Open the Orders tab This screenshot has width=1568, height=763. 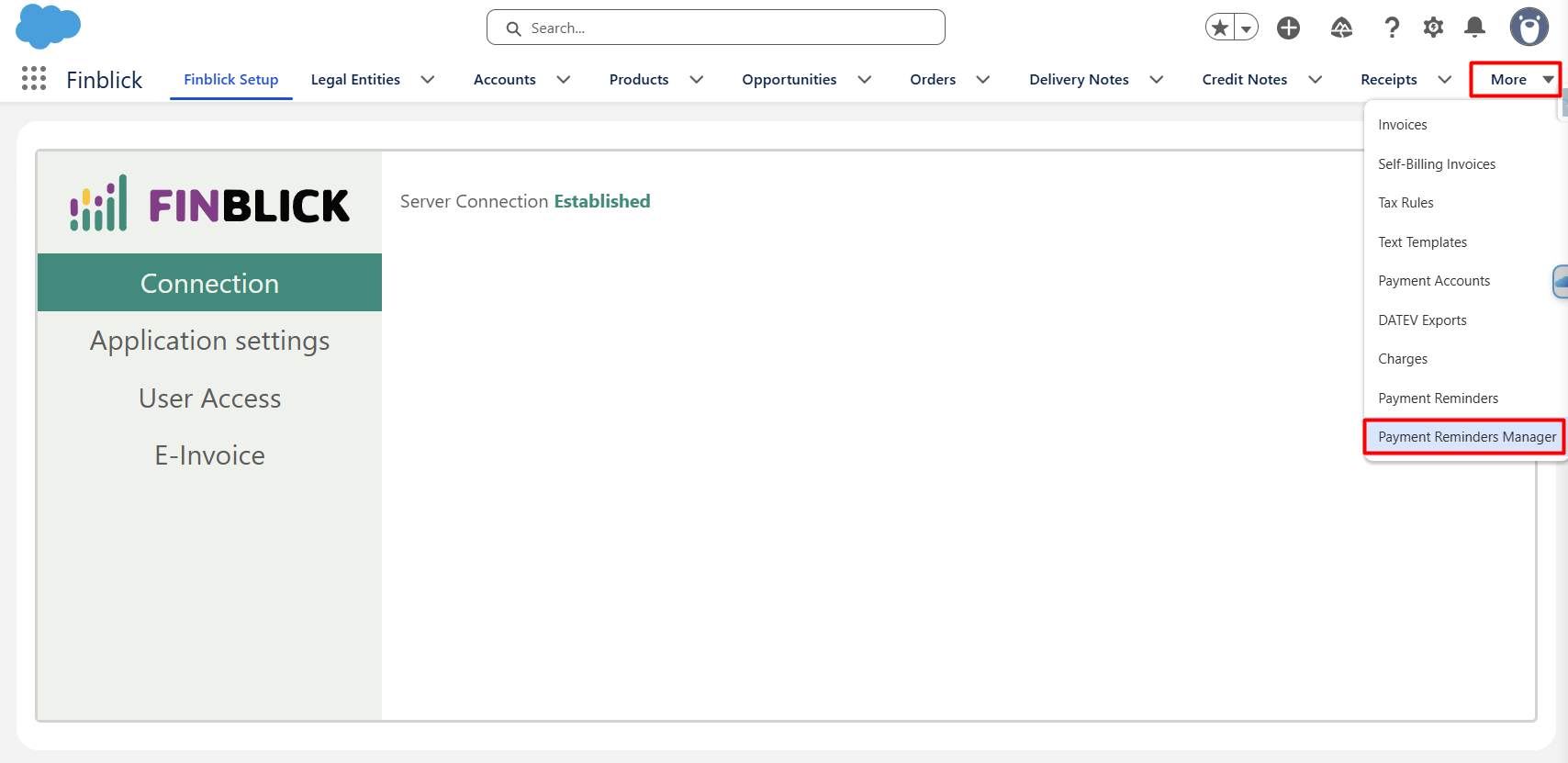click(933, 80)
